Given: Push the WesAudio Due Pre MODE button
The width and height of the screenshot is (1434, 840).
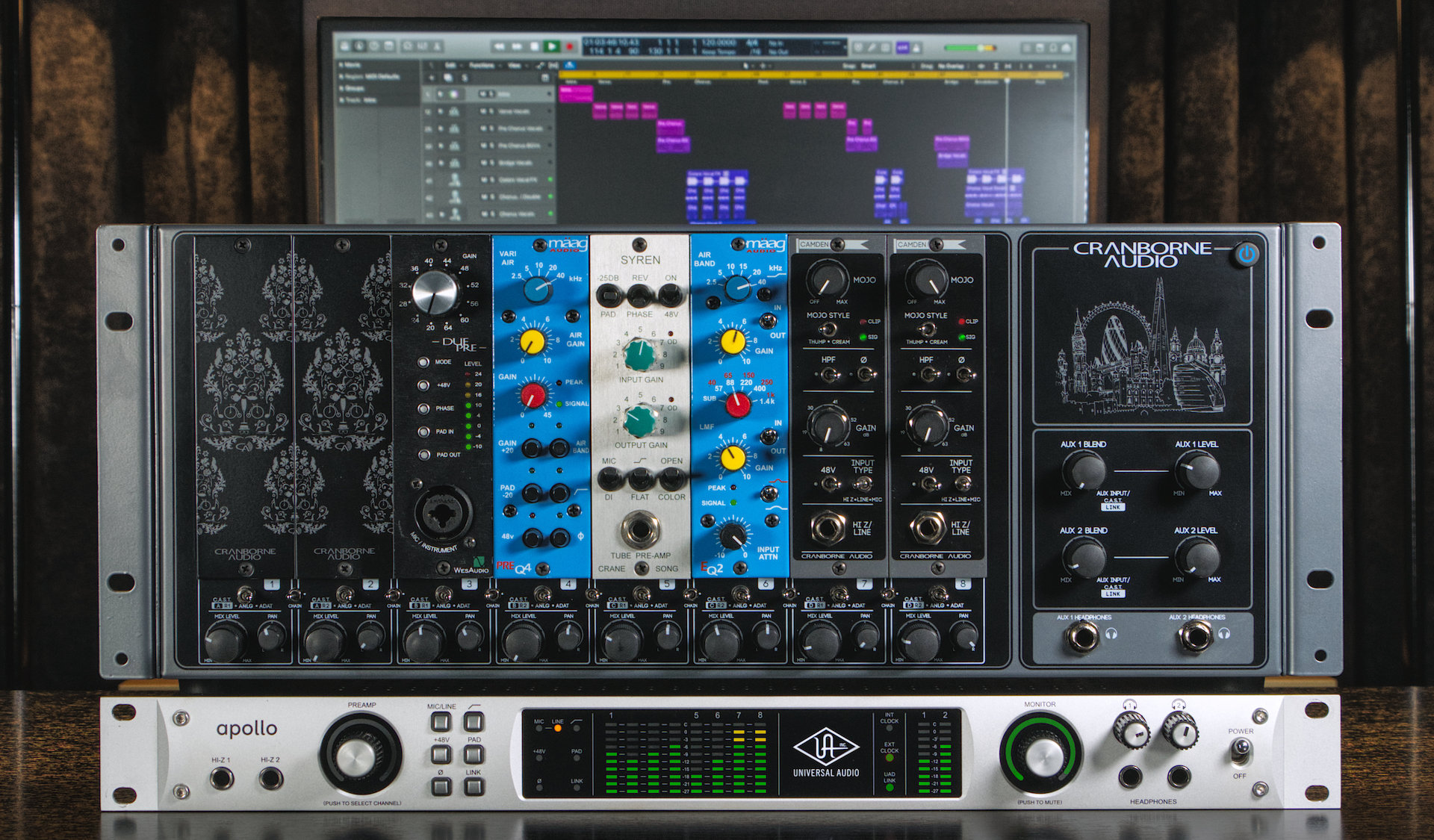Looking at the screenshot, I should (x=423, y=362).
